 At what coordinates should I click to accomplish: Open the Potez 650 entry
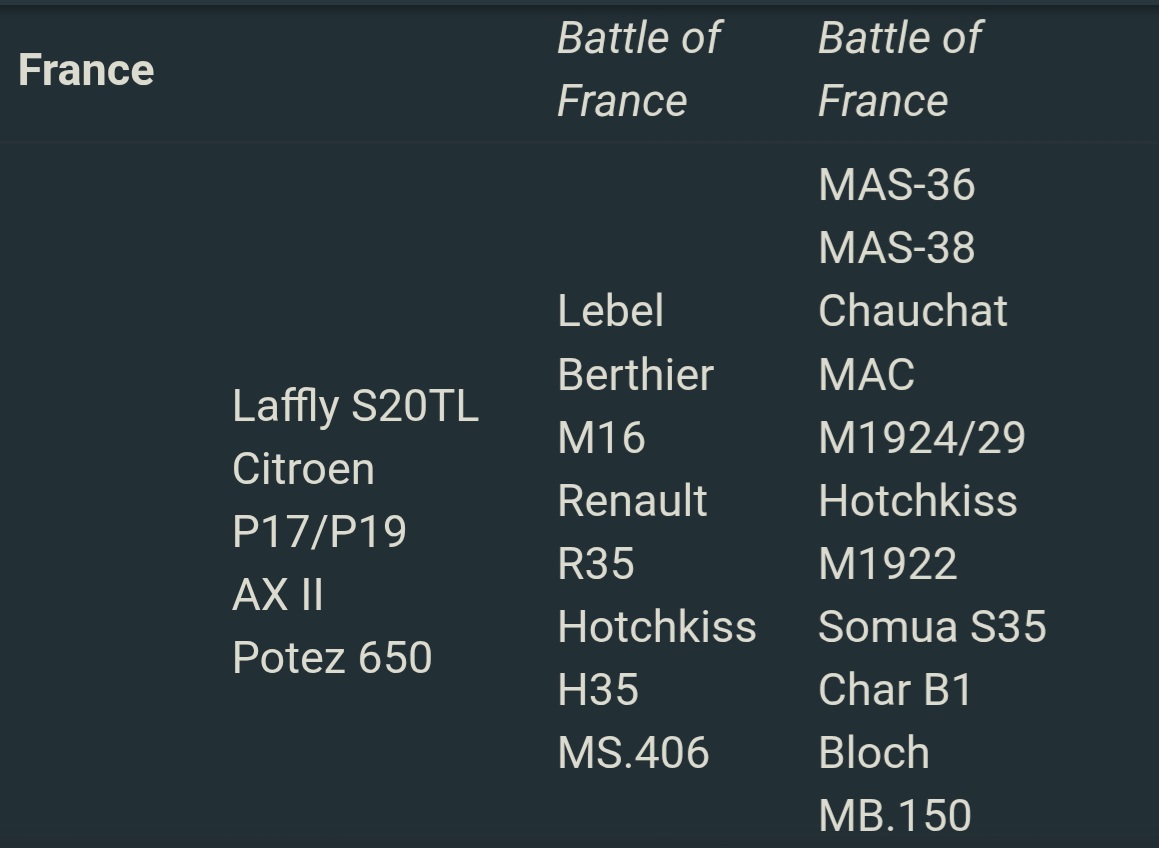(x=332, y=658)
